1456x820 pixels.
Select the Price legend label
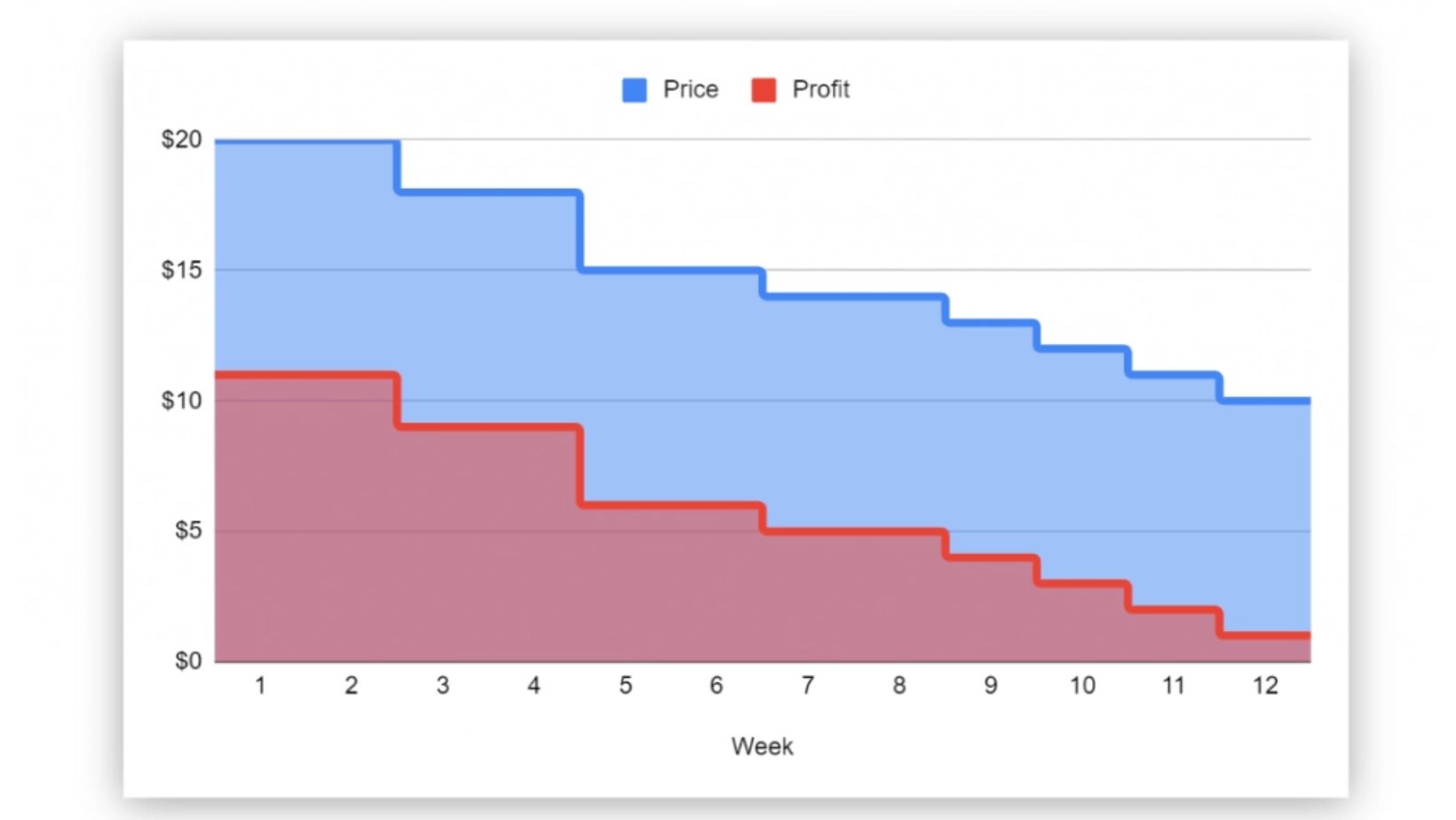click(690, 90)
